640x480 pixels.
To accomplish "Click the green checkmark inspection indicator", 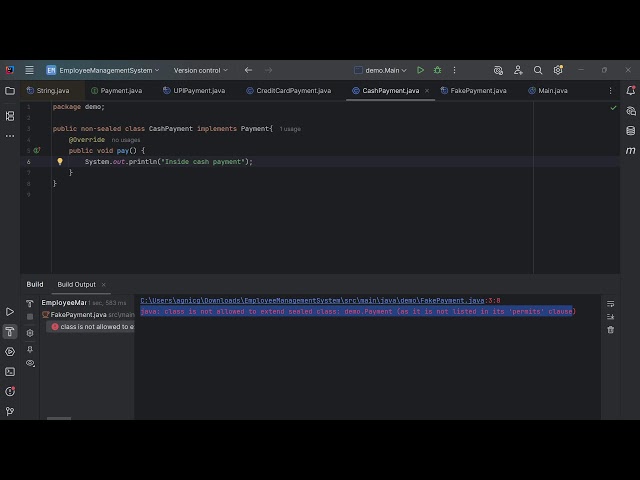I will pos(613,108).
